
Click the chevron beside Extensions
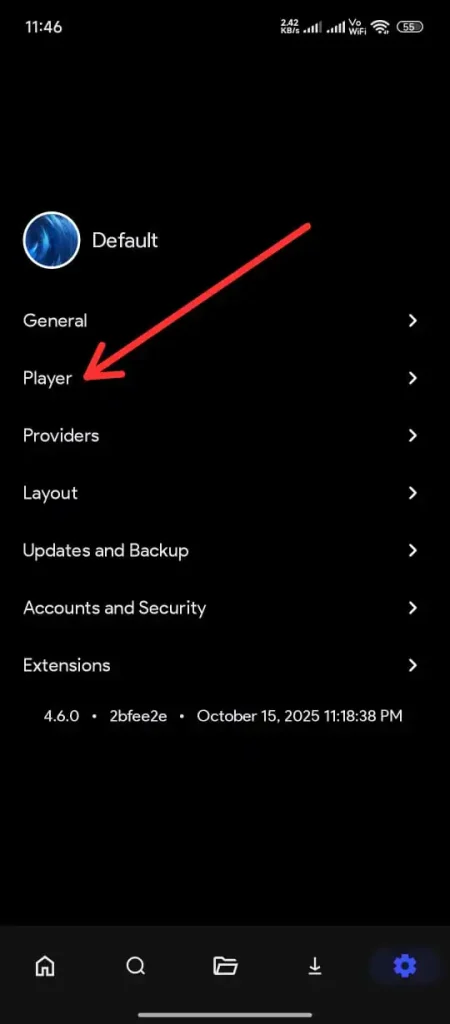click(412, 665)
